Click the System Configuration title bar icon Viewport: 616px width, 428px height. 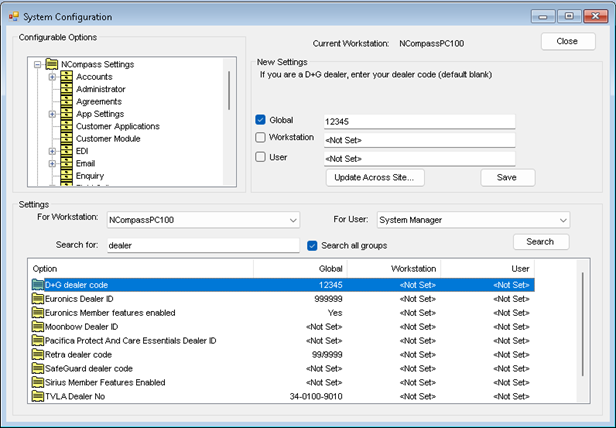tap(14, 17)
